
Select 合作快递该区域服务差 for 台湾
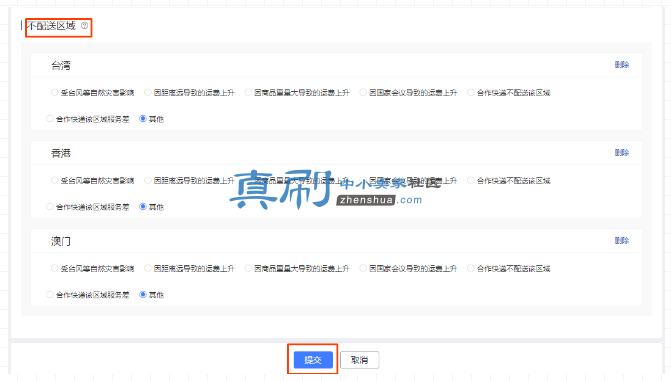[50, 119]
